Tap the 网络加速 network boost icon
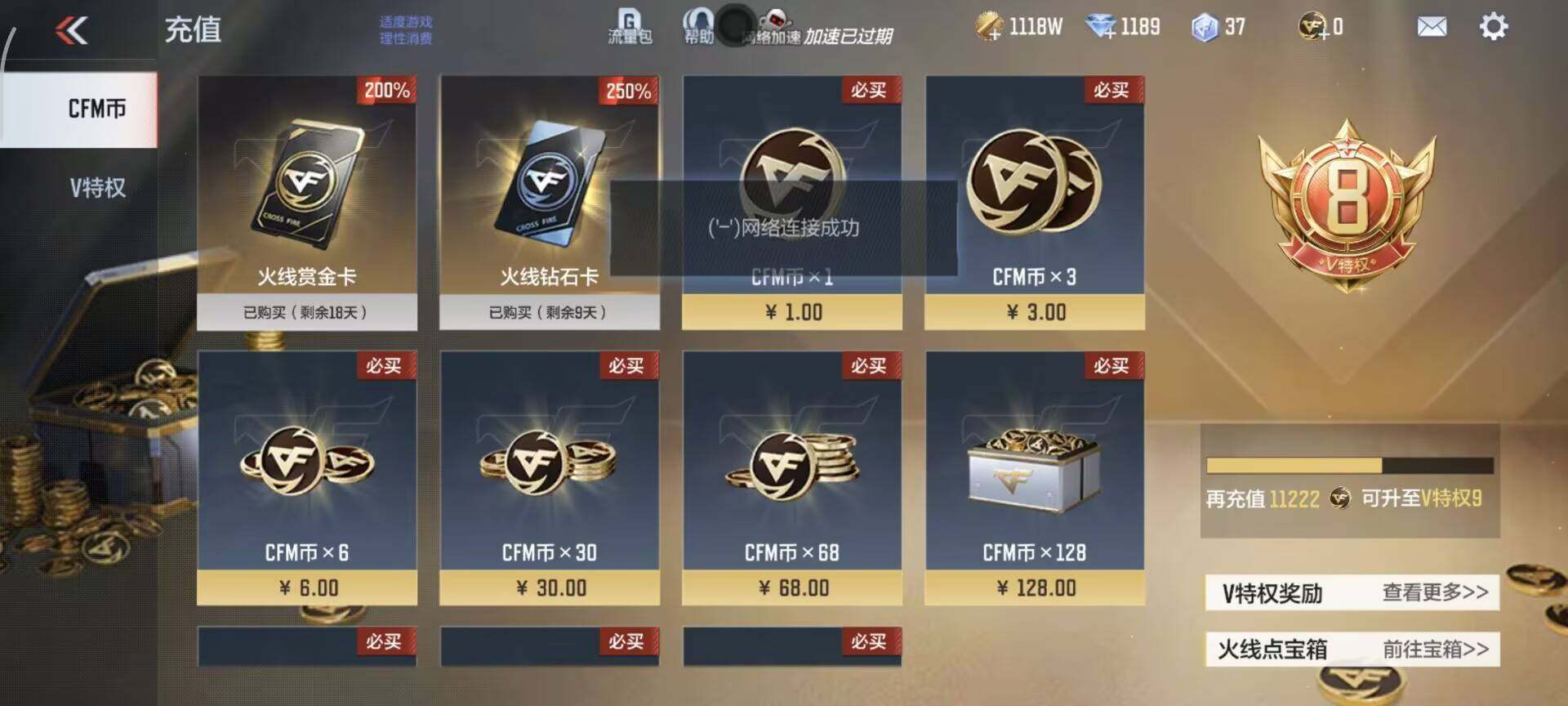Image resolution: width=1568 pixels, height=706 pixels. pos(772,27)
